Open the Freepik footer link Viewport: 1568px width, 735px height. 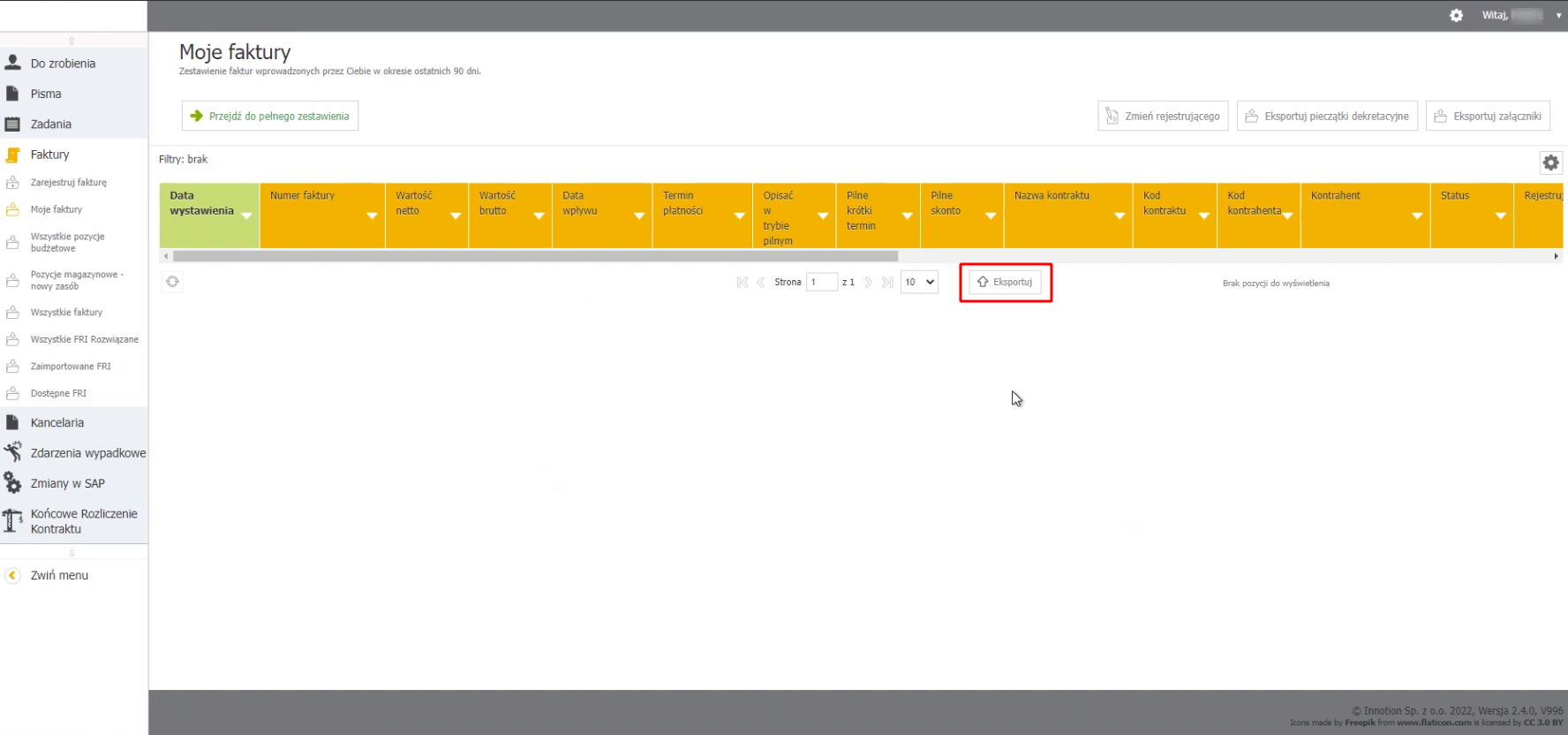(x=1360, y=723)
